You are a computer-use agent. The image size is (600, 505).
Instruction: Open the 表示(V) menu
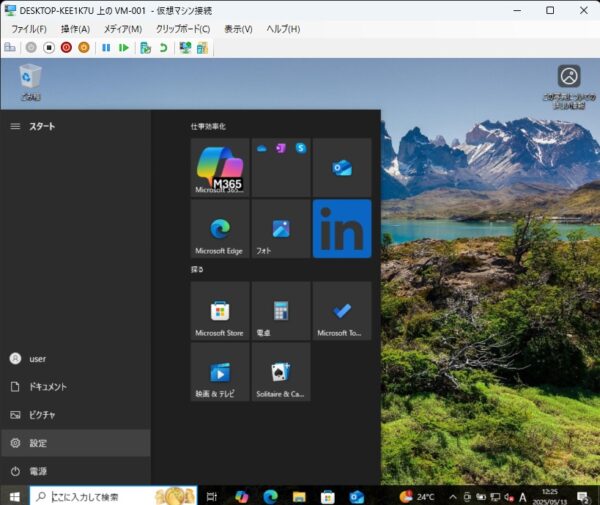click(238, 29)
